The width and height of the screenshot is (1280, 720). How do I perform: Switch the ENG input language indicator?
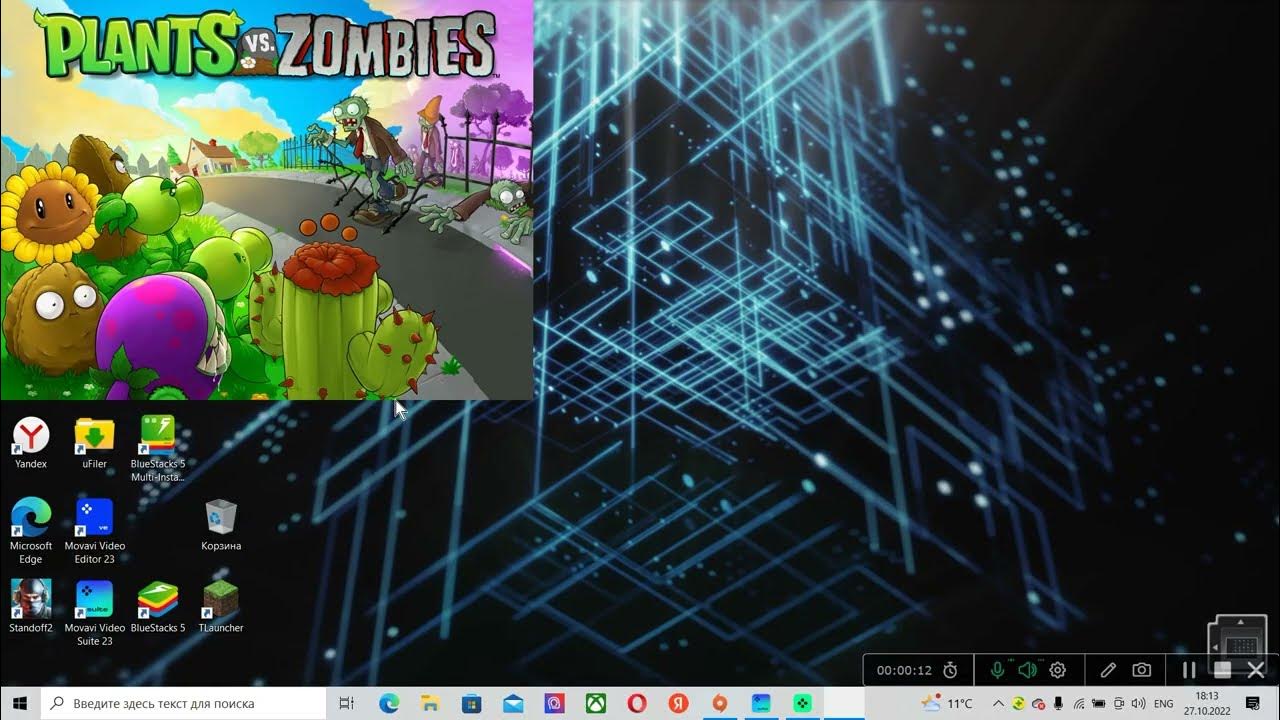(x=1164, y=703)
